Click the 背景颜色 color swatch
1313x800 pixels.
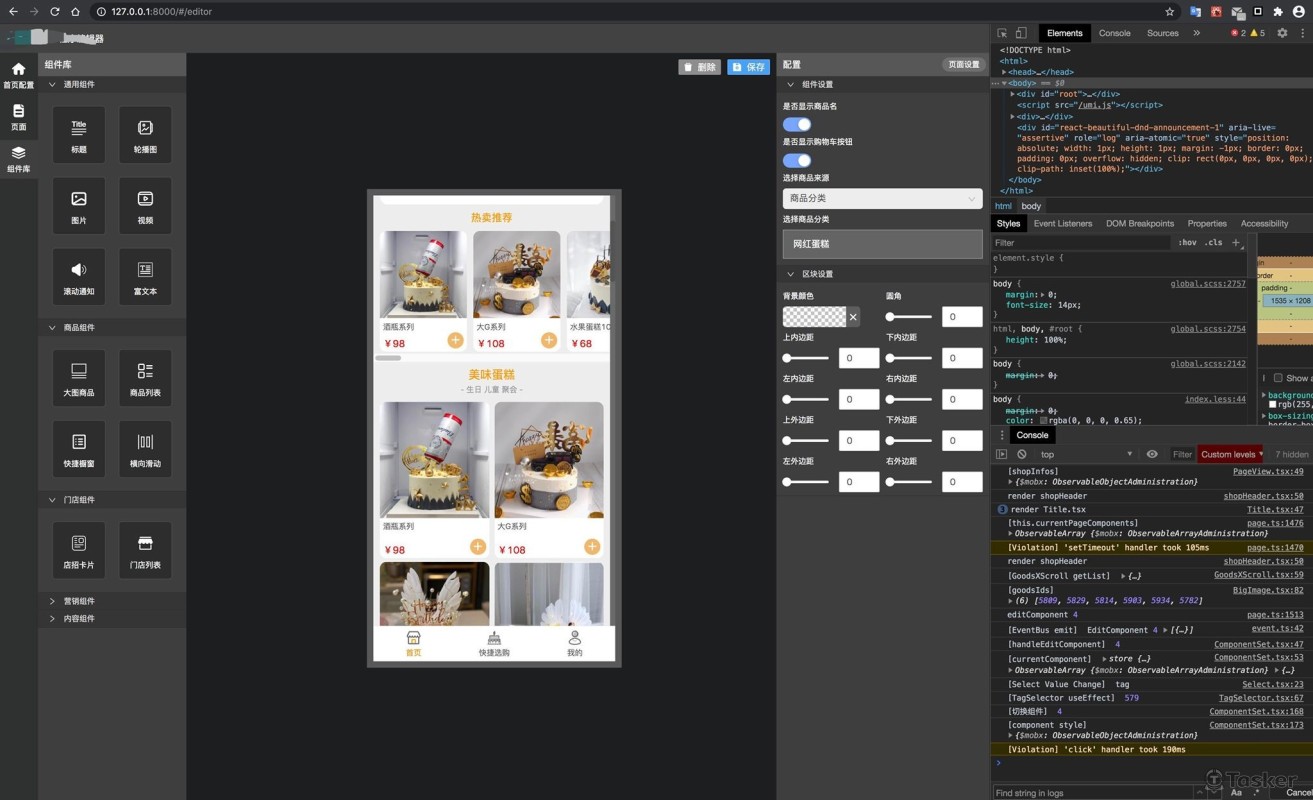point(814,317)
